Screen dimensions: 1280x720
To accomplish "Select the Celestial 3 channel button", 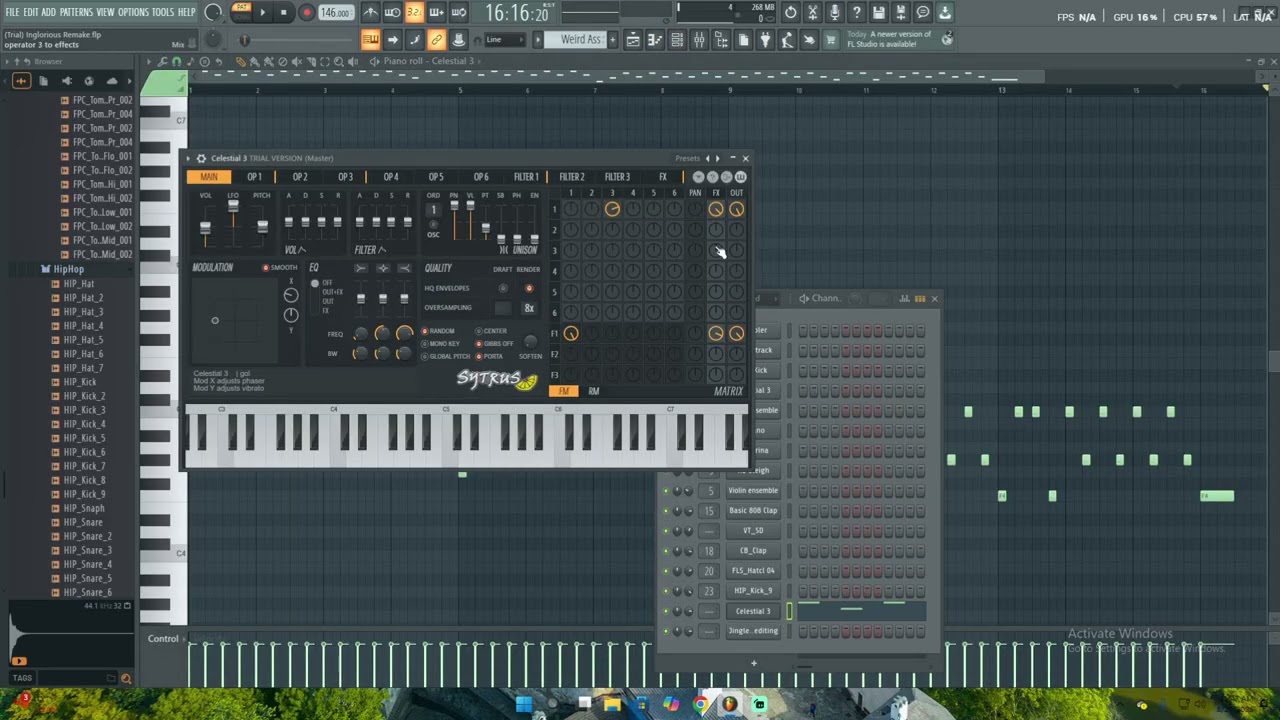I will click(x=753, y=611).
